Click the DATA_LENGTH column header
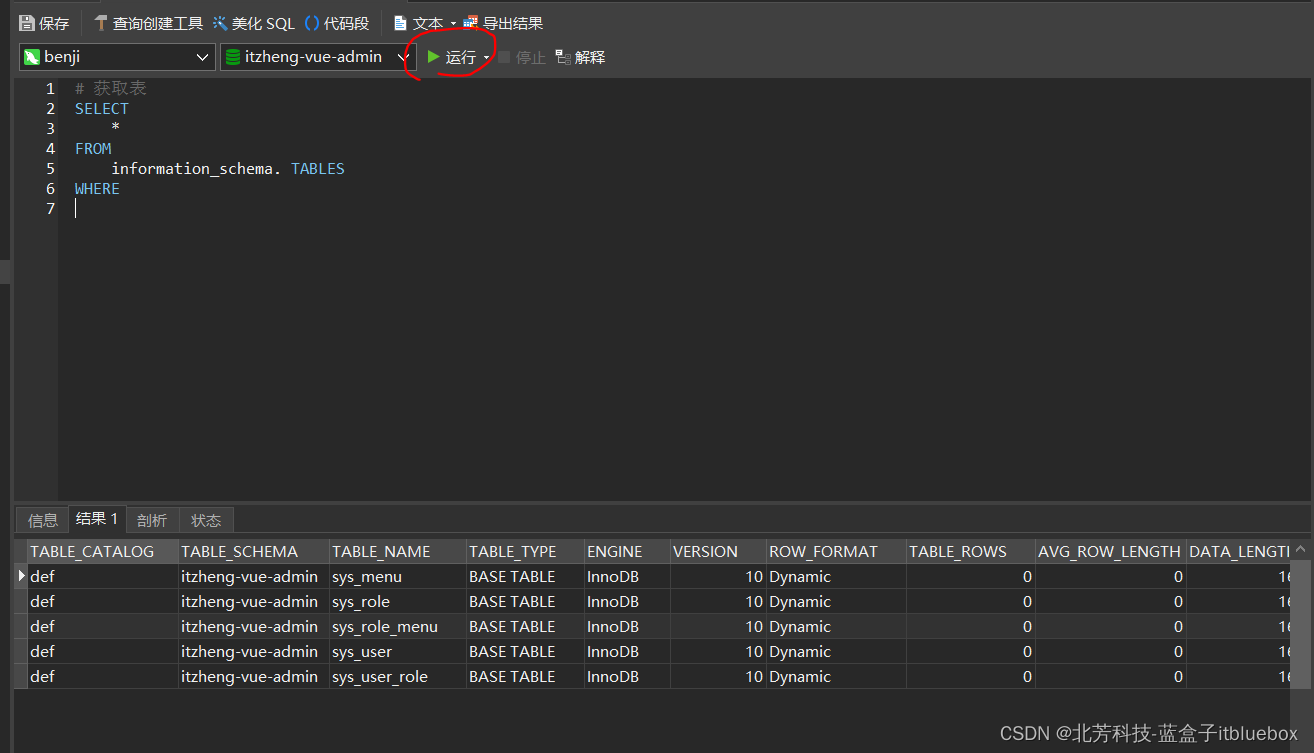Viewport: 1314px width, 753px height. (x=1240, y=551)
